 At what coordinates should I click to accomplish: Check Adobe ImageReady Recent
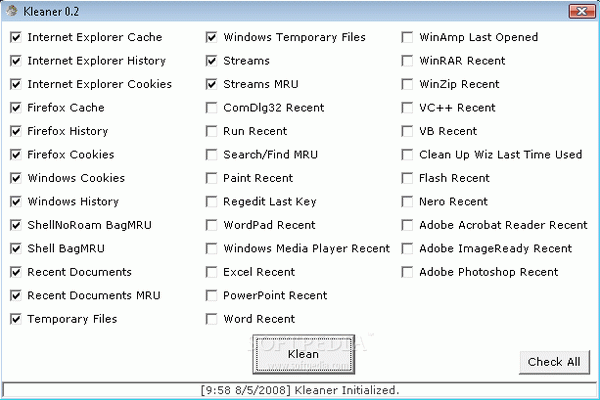tap(408, 249)
